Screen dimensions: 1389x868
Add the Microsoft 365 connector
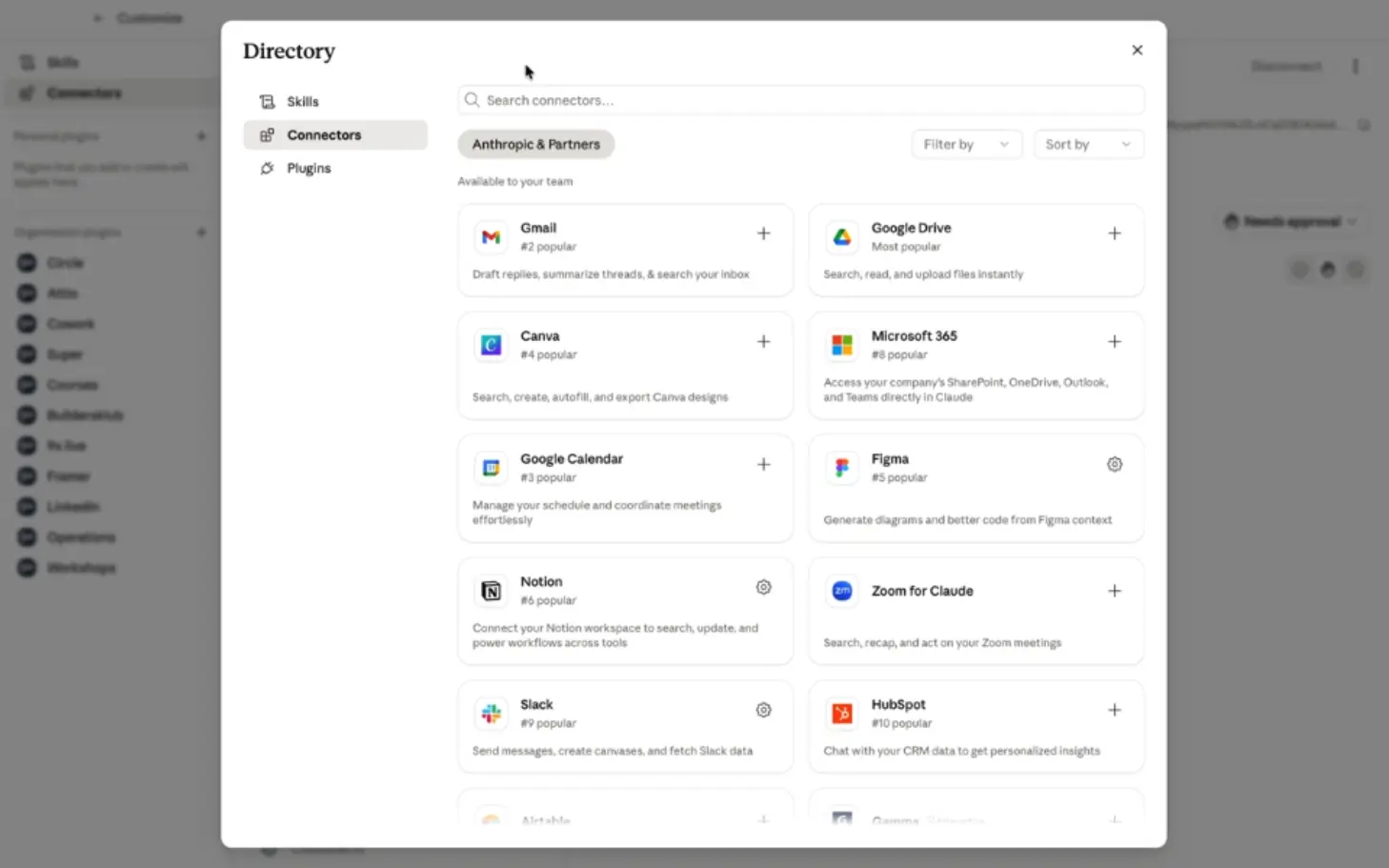(1114, 341)
